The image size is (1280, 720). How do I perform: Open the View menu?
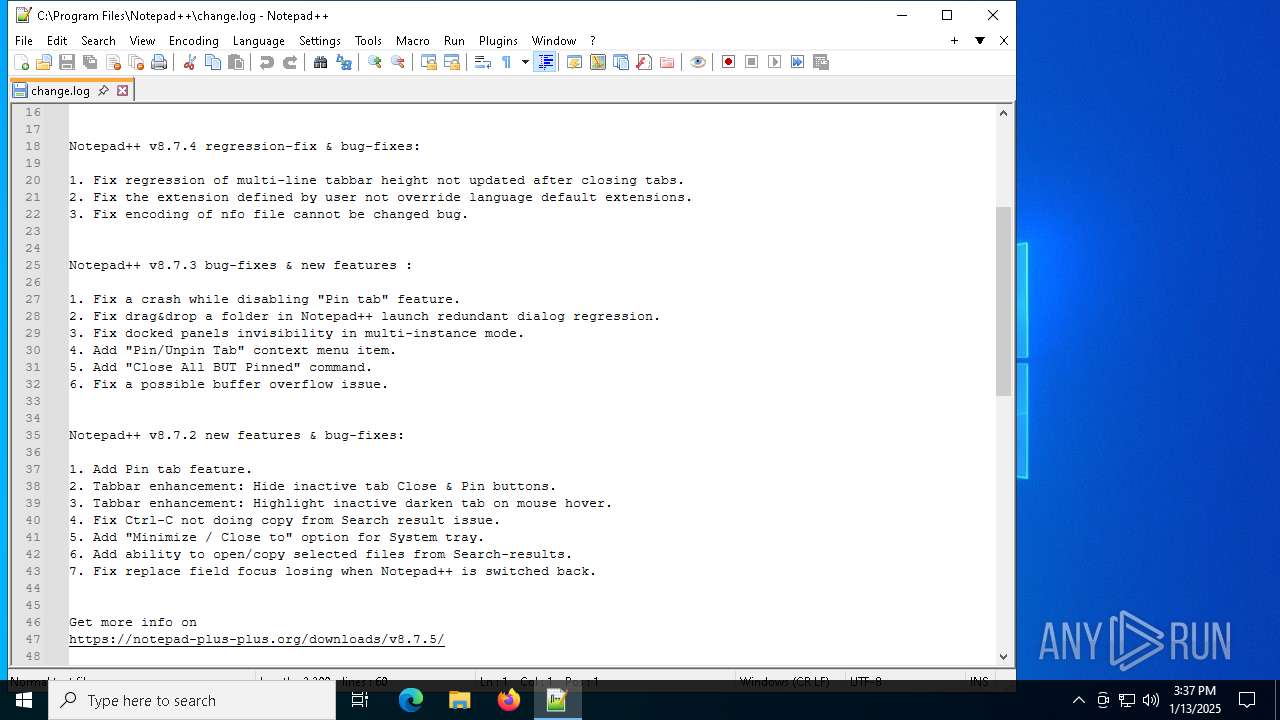[143, 41]
